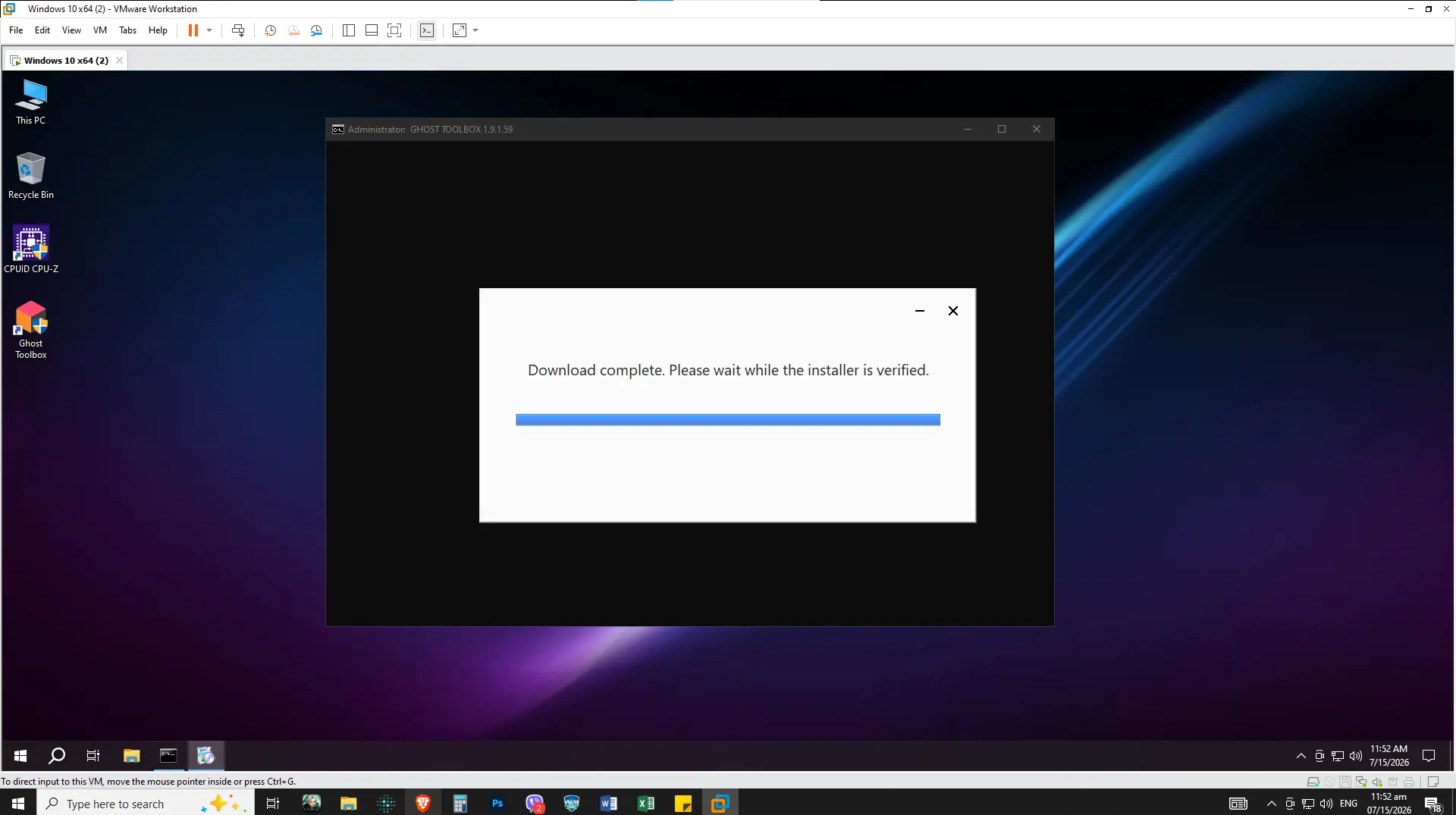Image resolution: width=1456 pixels, height=815 pixels.
Task: Open the View menu in VMware
Action: 71,30
